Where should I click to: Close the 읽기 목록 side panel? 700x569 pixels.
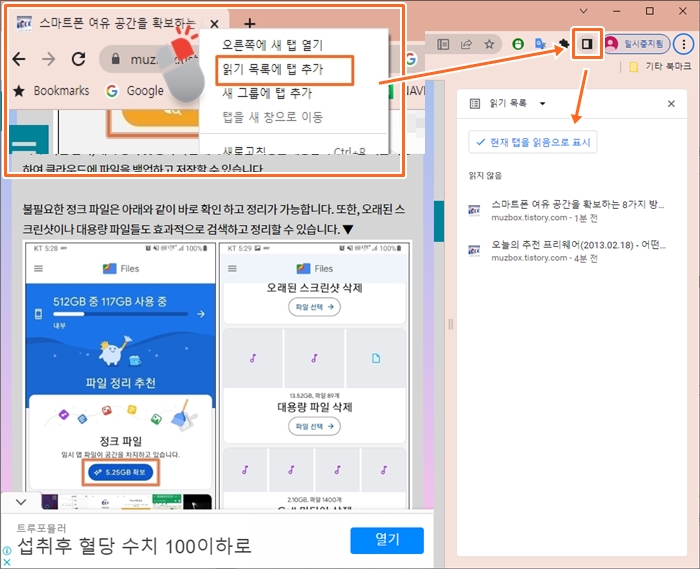671,104
